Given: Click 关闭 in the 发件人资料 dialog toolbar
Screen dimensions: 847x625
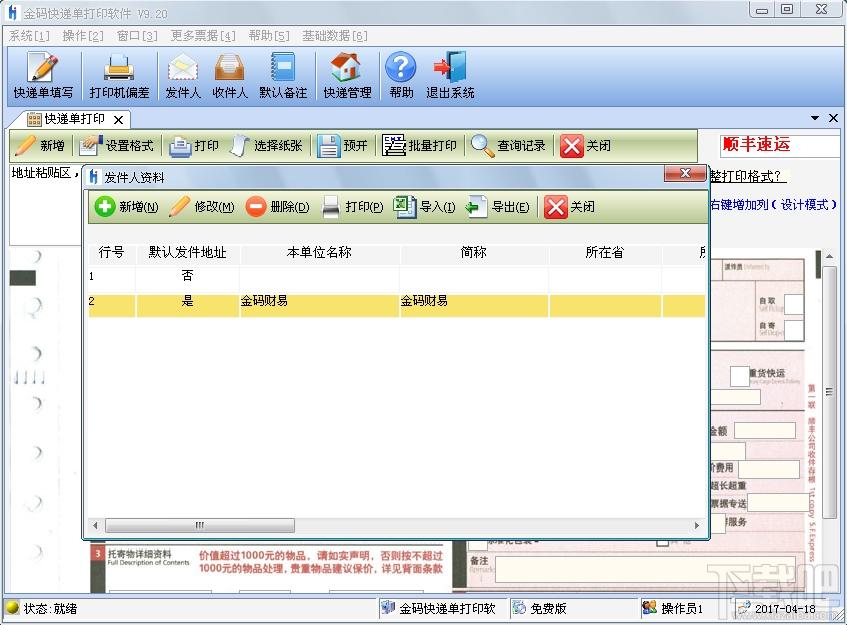Looking at the screenshot, I should [569, 206].
